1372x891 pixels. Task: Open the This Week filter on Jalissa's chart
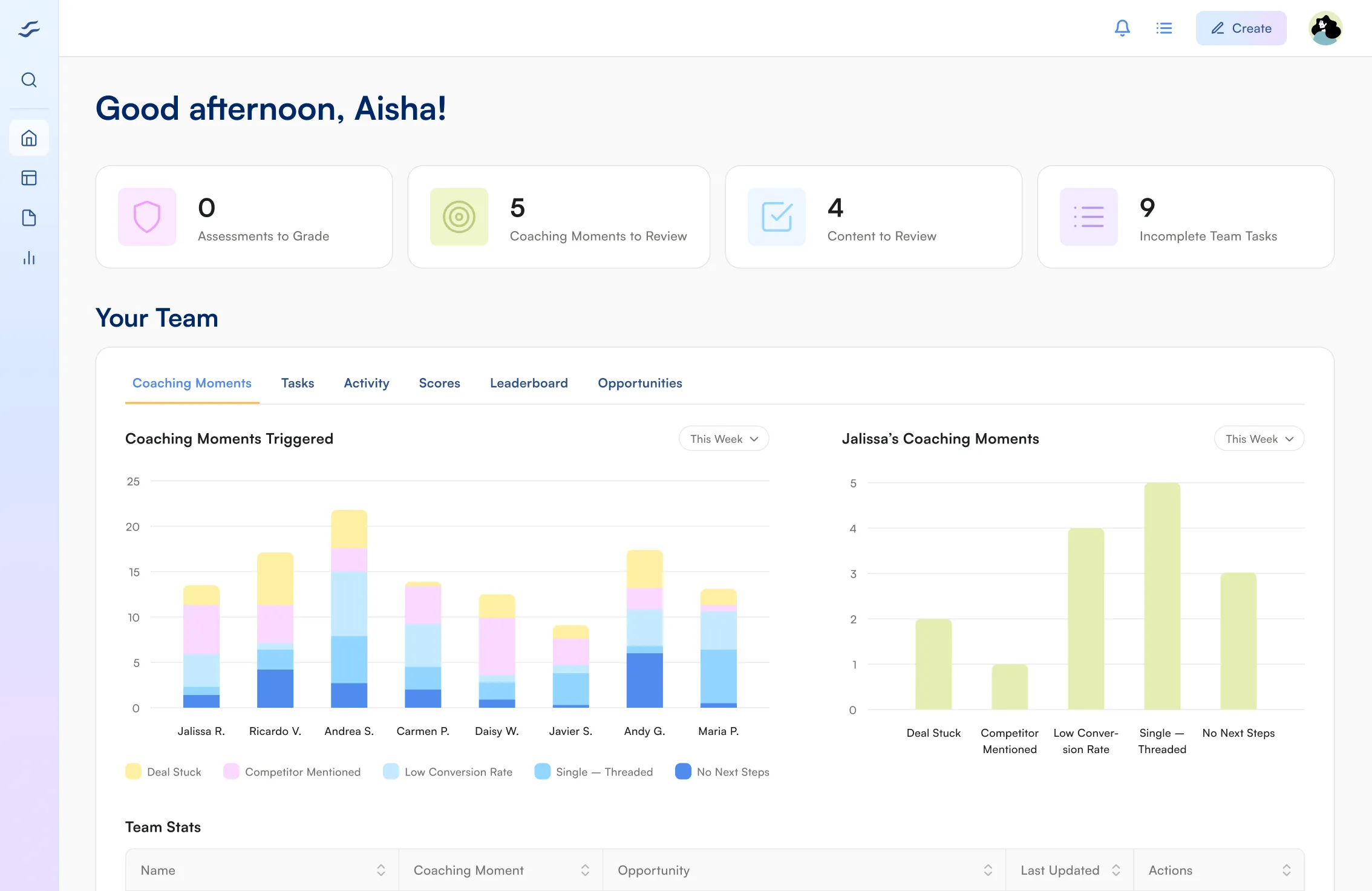[x=1259, y=438]
